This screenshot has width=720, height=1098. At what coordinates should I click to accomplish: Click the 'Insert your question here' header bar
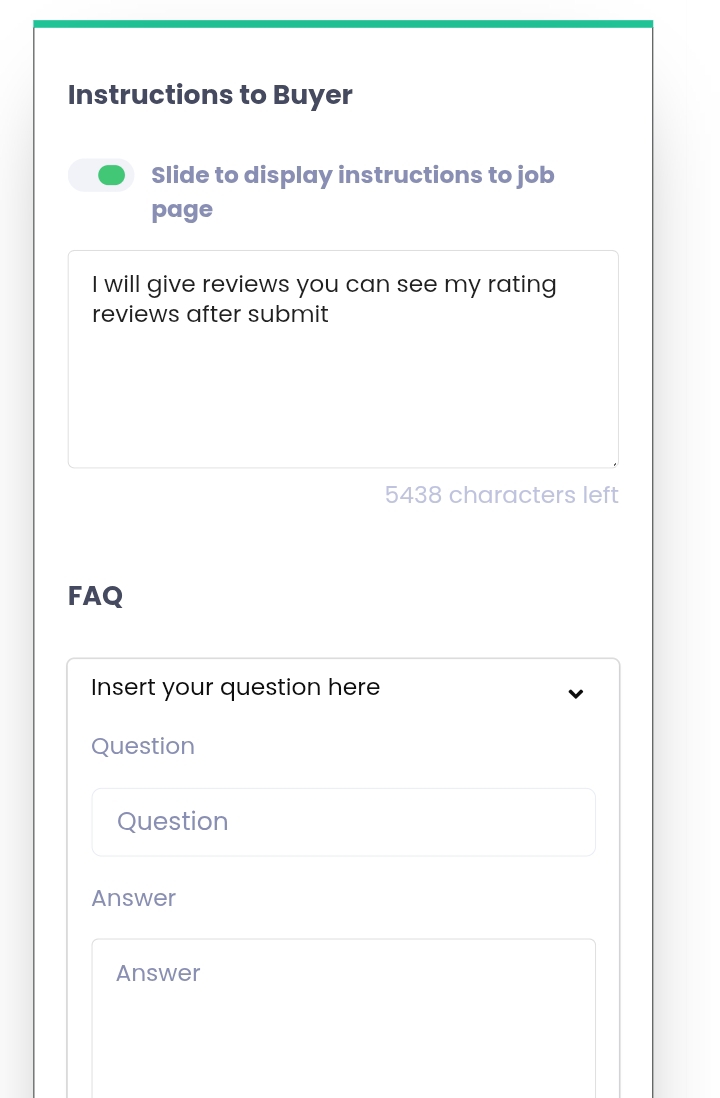(300, 687)
